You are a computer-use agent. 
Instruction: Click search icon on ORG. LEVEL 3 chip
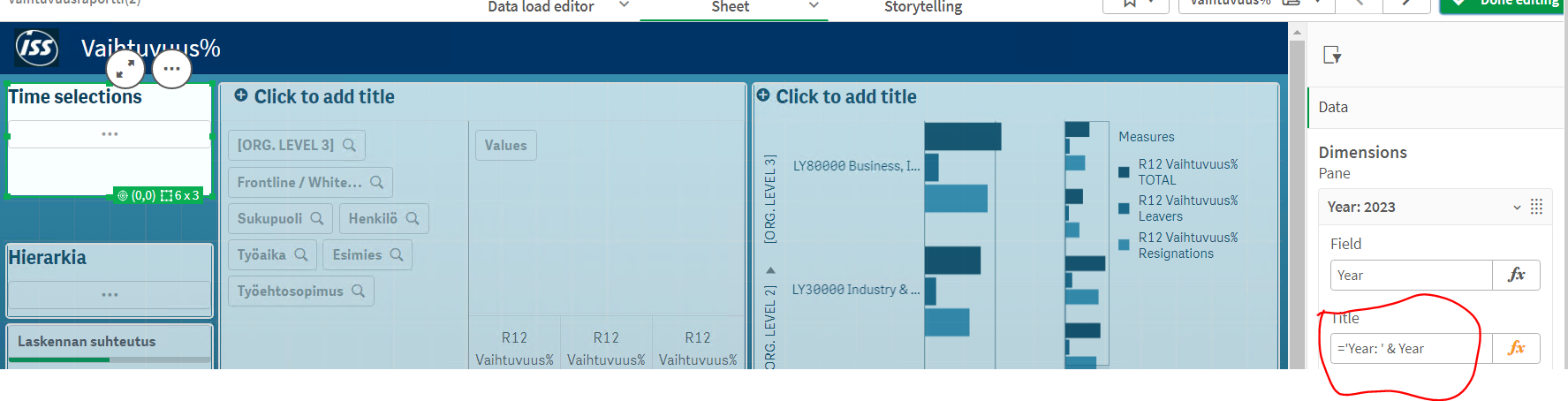tap(350, 145)
